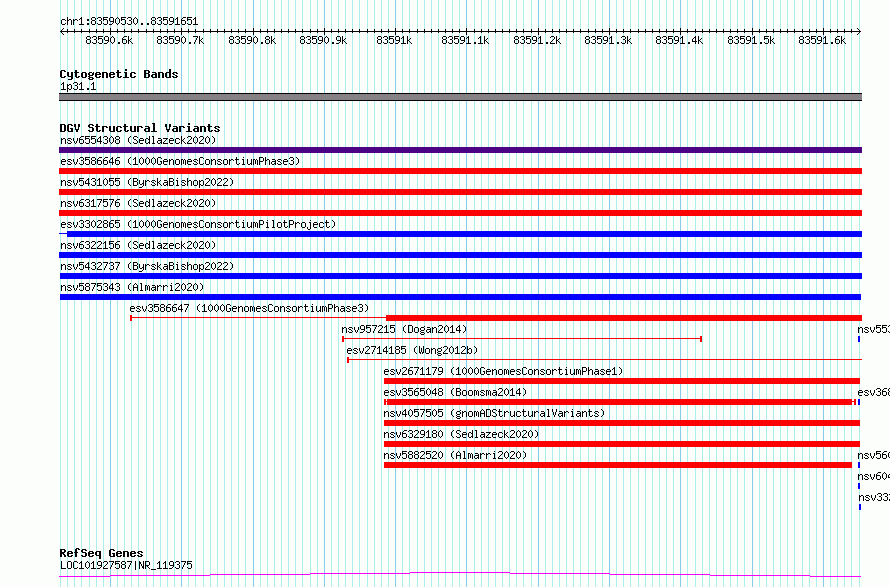Screen dimensions: 890x587
Task: Open the LOC101927587|NR_119375 gene label
Action: pyautogui.click(x=126, y=565)
